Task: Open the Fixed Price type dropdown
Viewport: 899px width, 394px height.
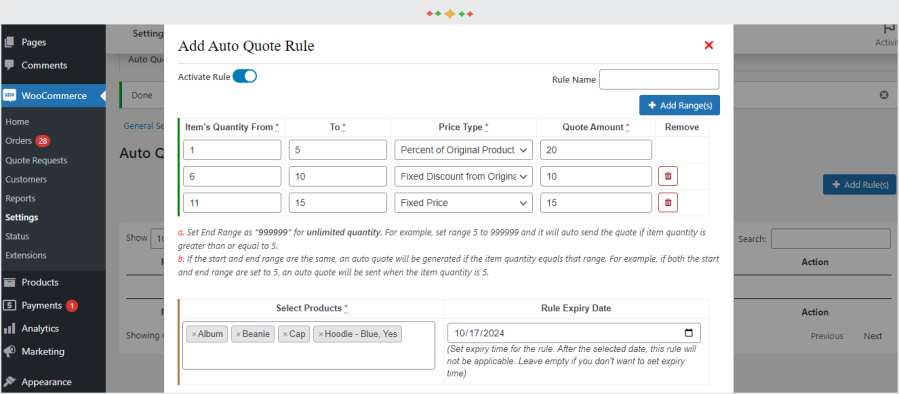Action: pyautogui.click(x=463, y=202)
